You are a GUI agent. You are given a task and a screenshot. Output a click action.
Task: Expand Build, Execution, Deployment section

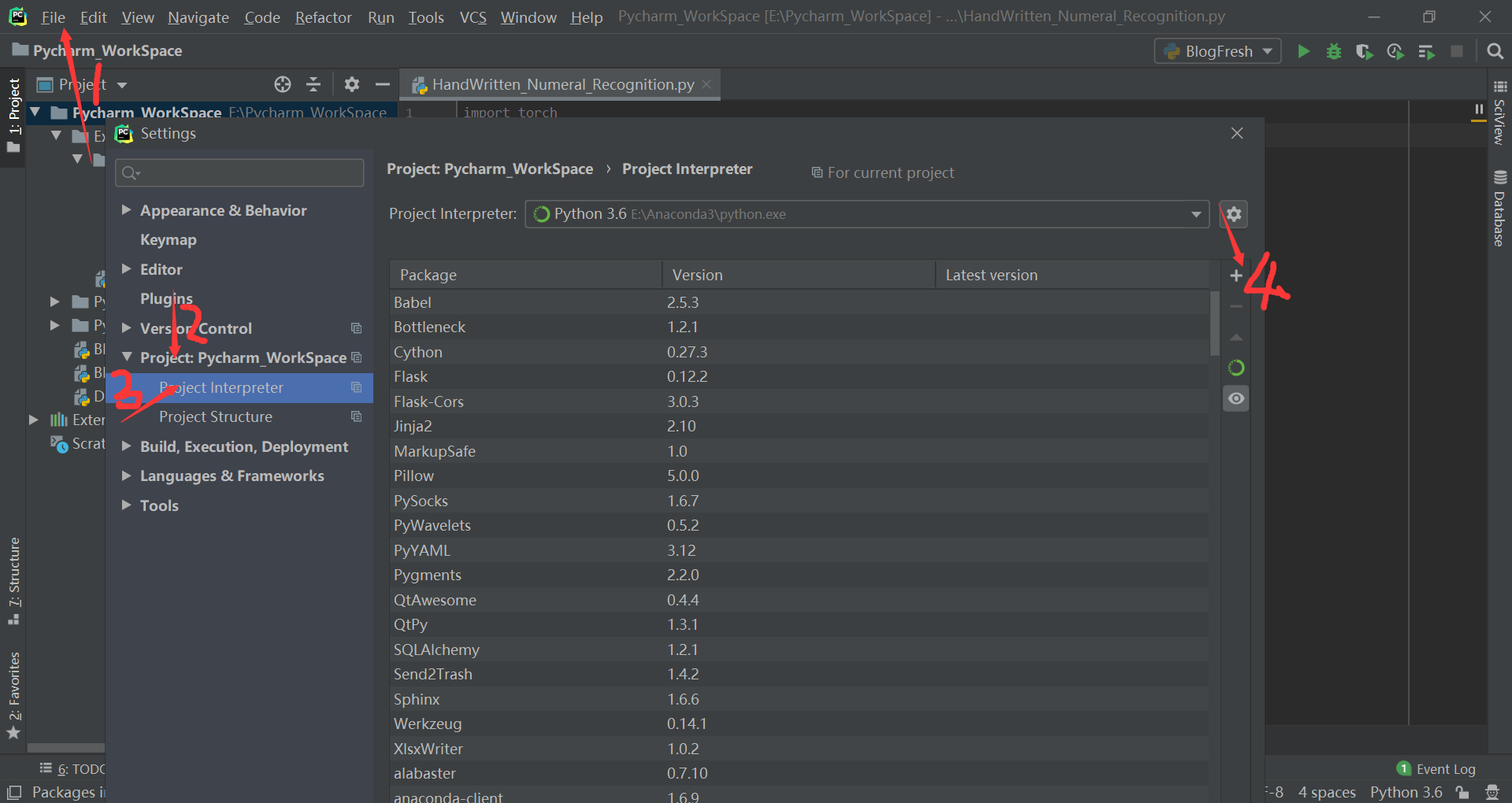[x=126, y=446]
